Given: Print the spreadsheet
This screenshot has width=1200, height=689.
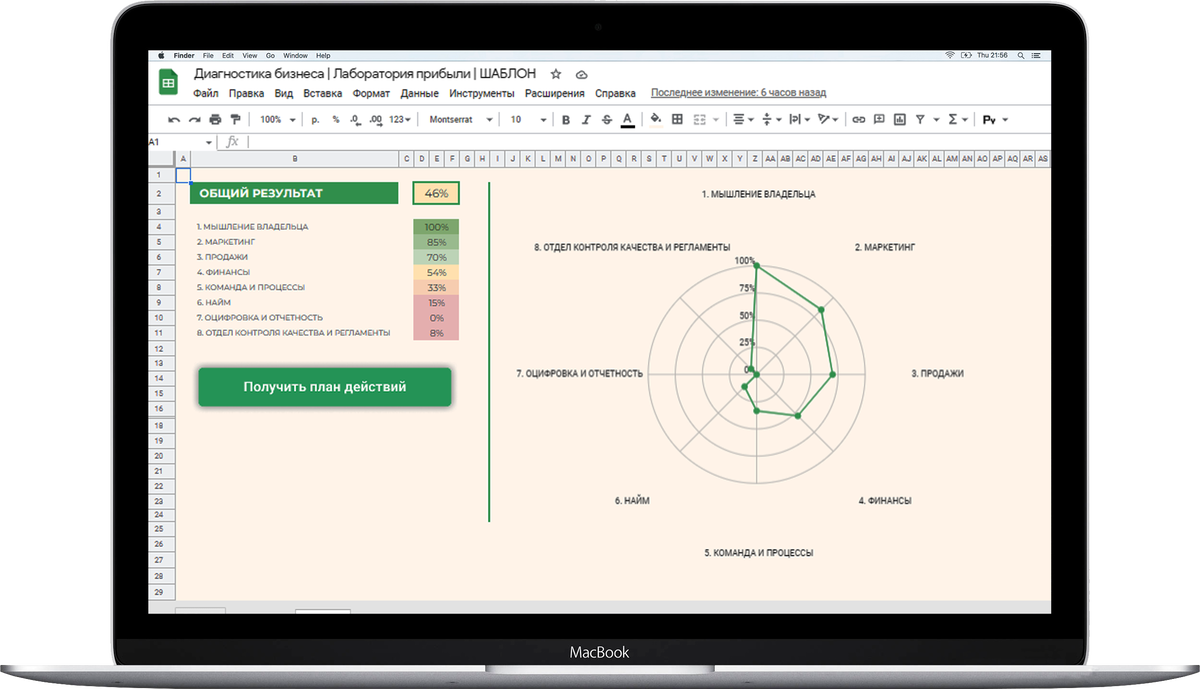Looking at the screenshot, I should click(x=215, y=120).
